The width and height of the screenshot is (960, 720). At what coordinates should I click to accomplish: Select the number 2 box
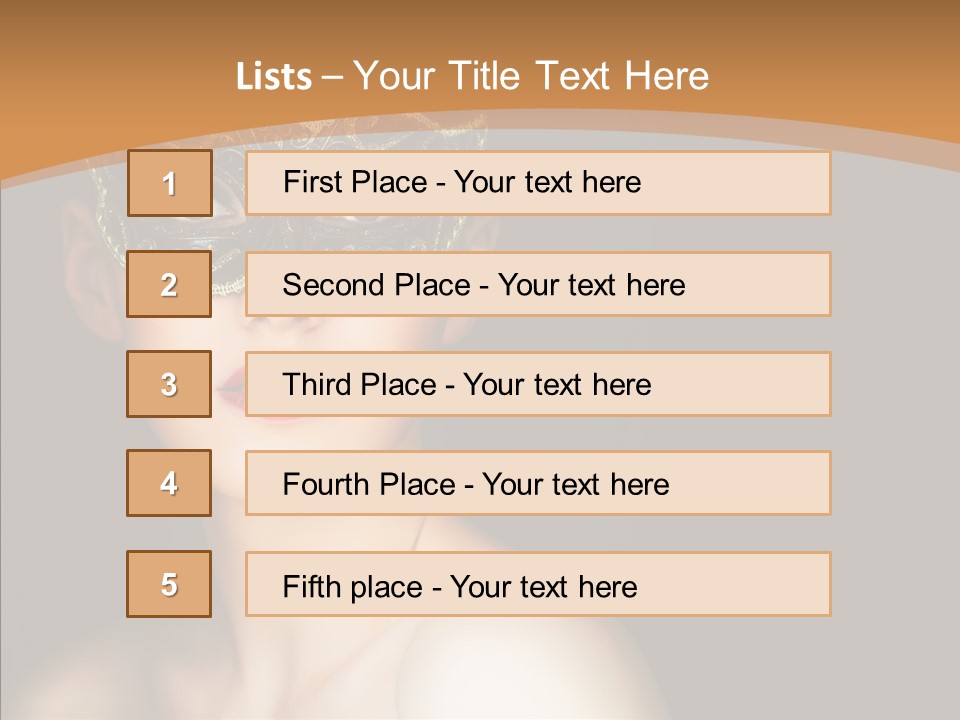click(169, 284)
